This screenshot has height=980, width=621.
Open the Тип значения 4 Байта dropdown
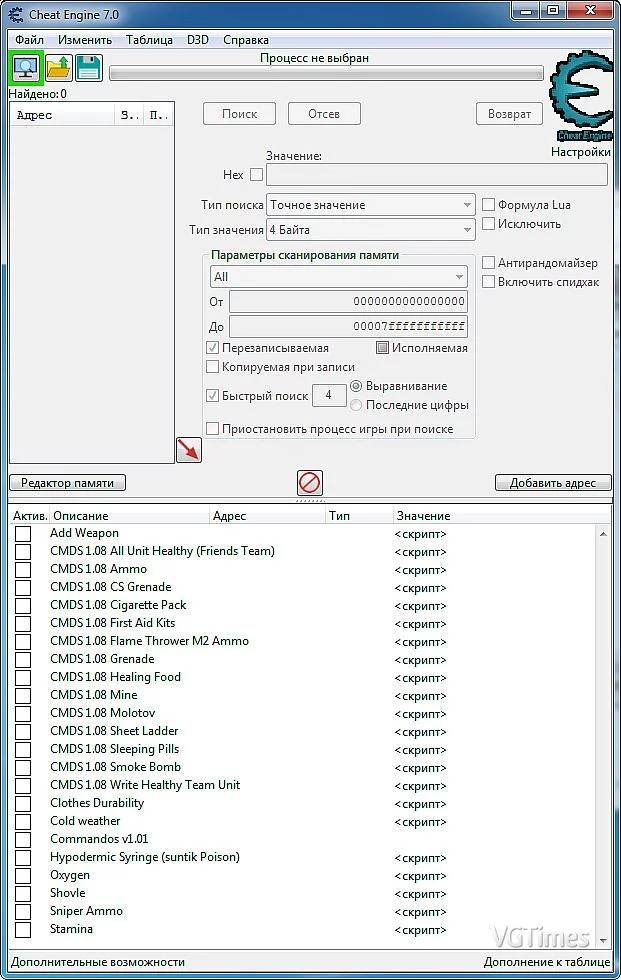(370, 230)
